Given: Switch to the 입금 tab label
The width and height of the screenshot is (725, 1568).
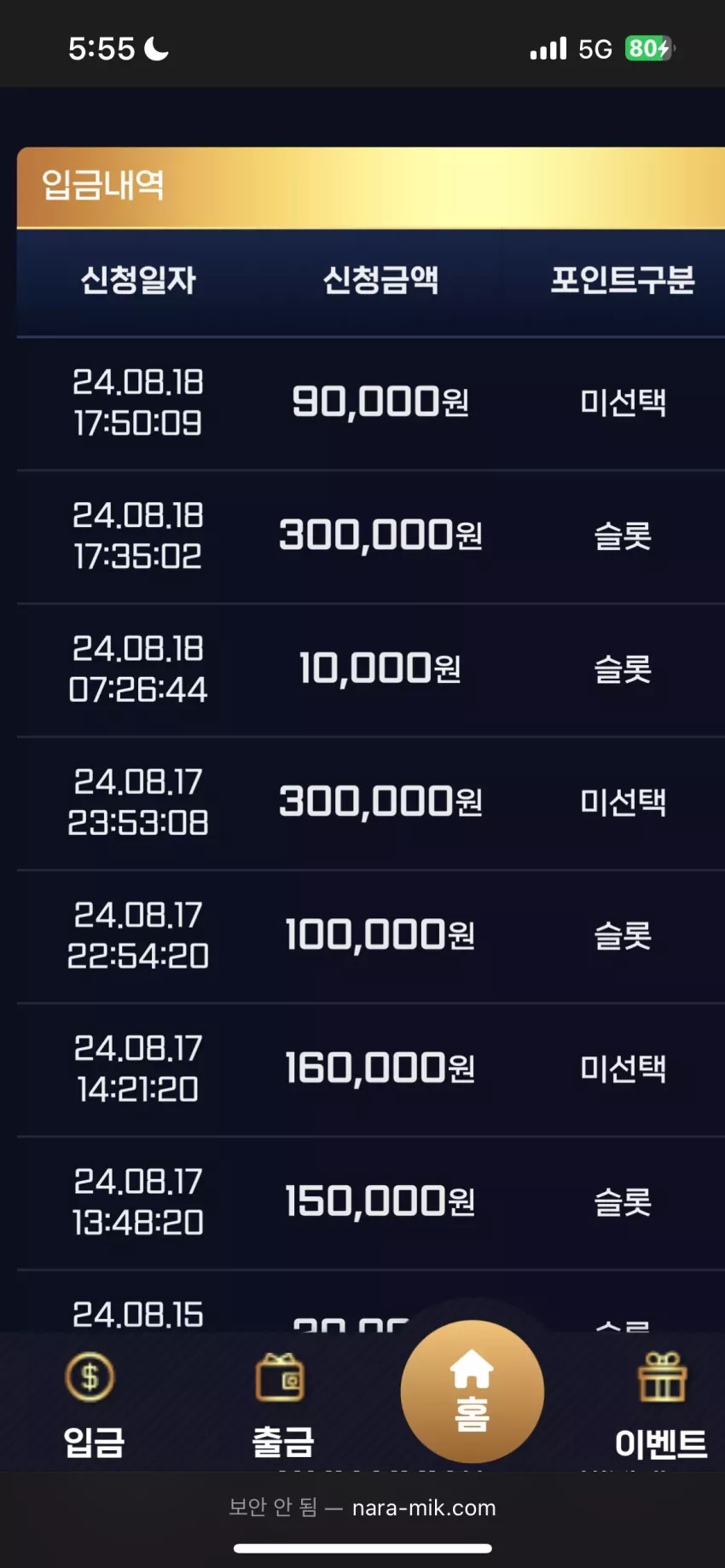Looking at the screenshot, I should click(x=94, y=1442).
